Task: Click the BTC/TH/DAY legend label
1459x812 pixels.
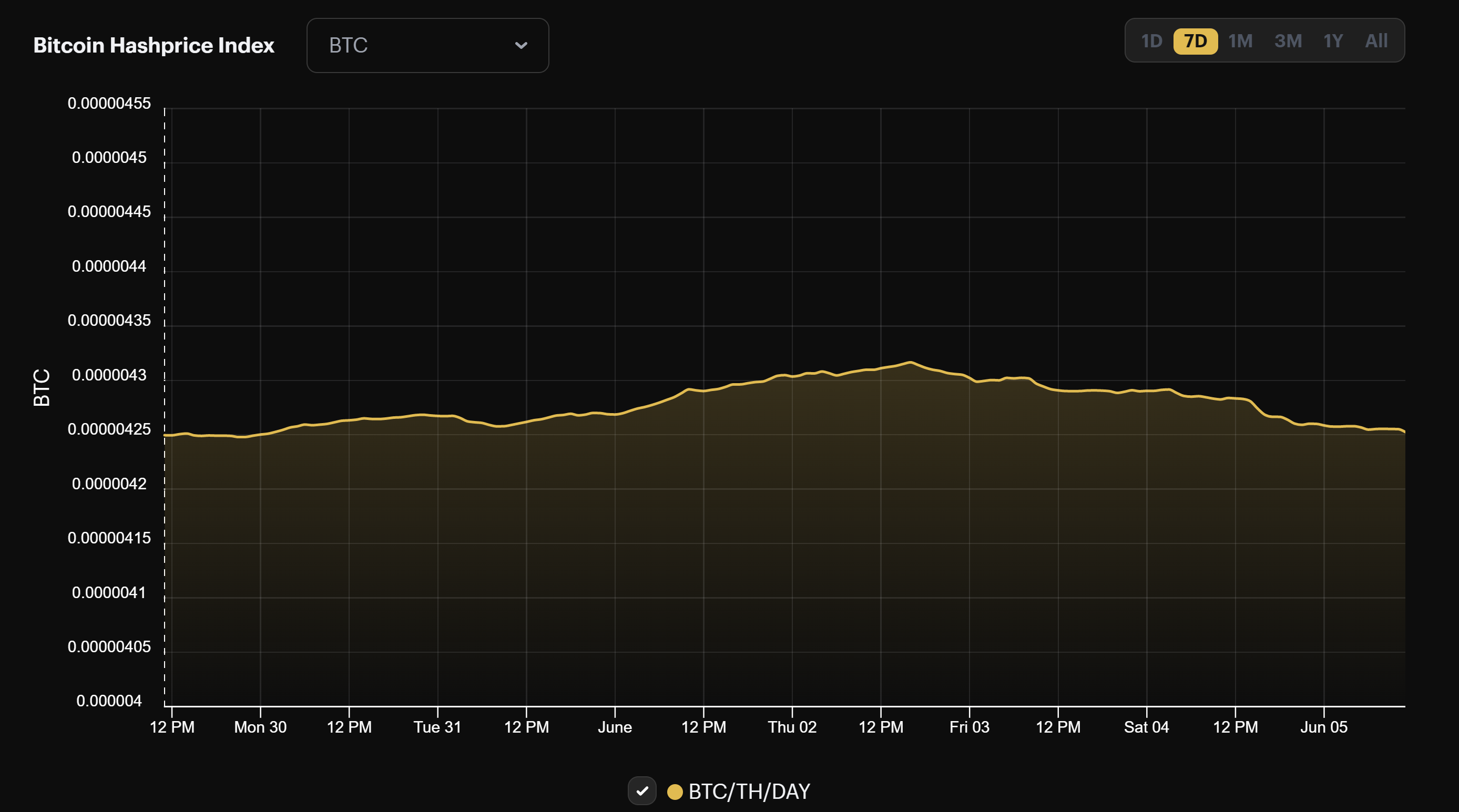Action: 749,792
